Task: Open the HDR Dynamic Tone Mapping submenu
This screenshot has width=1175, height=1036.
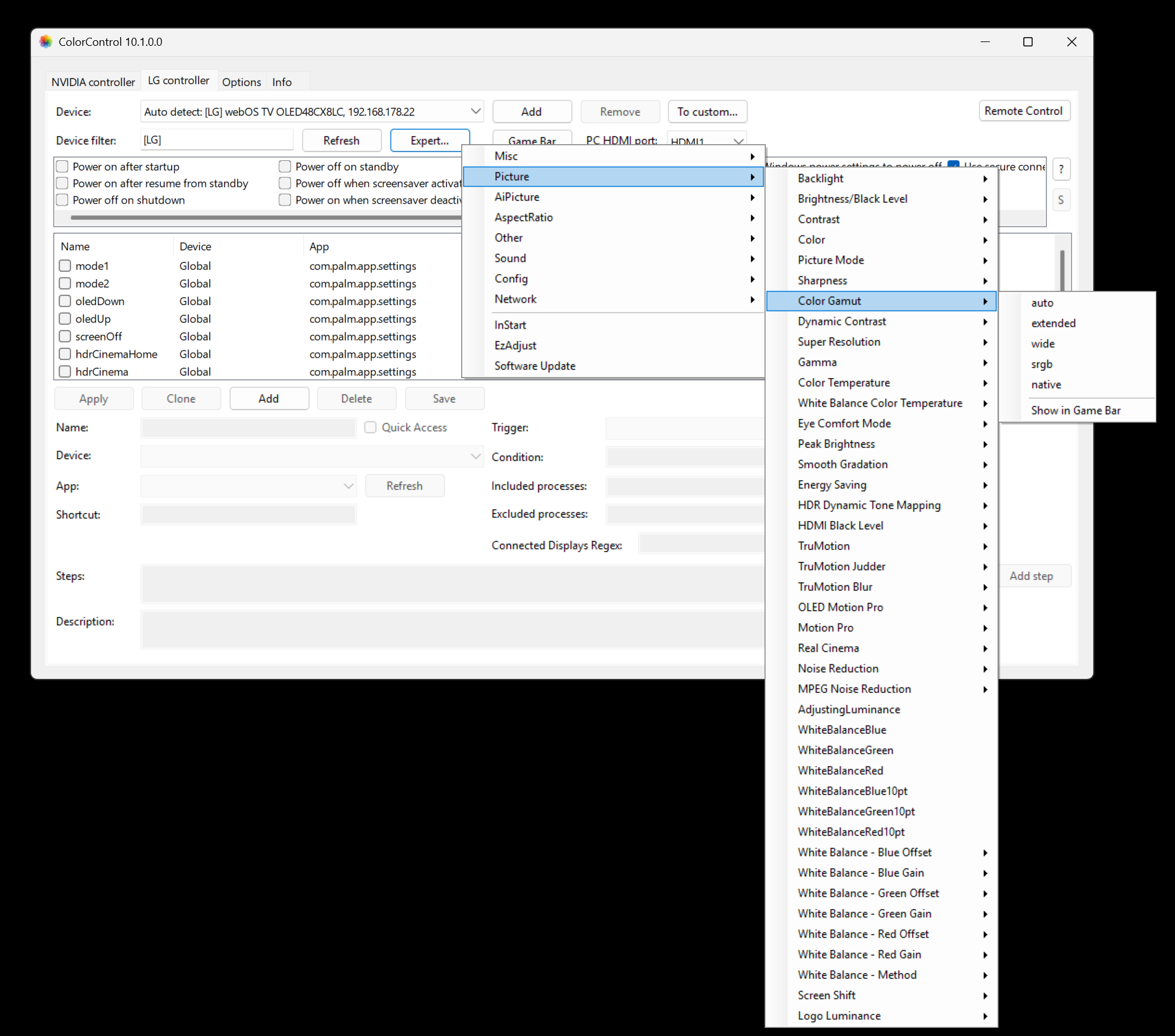Action: coord(882,505)
